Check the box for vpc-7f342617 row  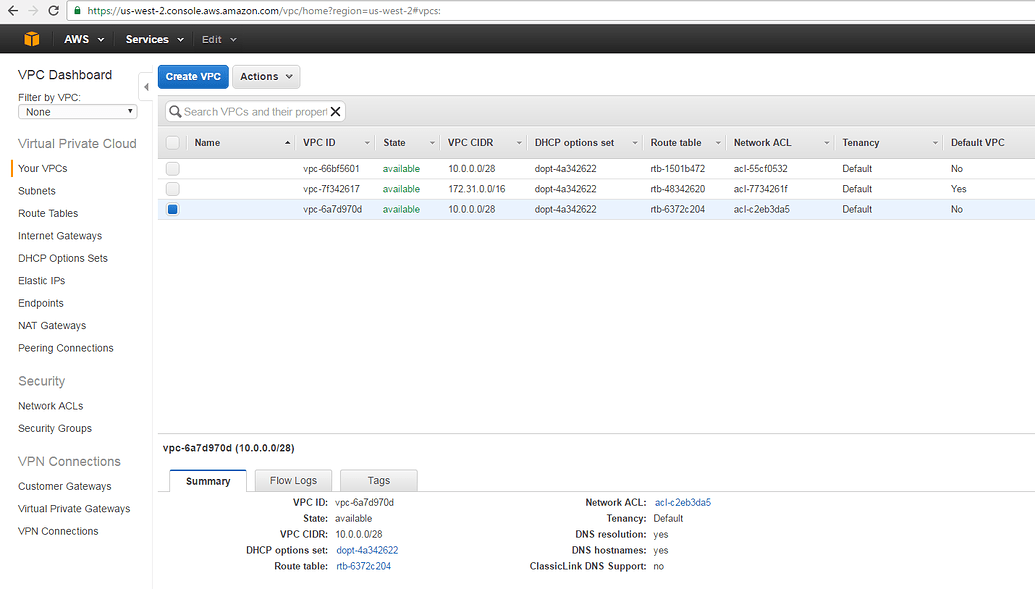tap(172, 189)
